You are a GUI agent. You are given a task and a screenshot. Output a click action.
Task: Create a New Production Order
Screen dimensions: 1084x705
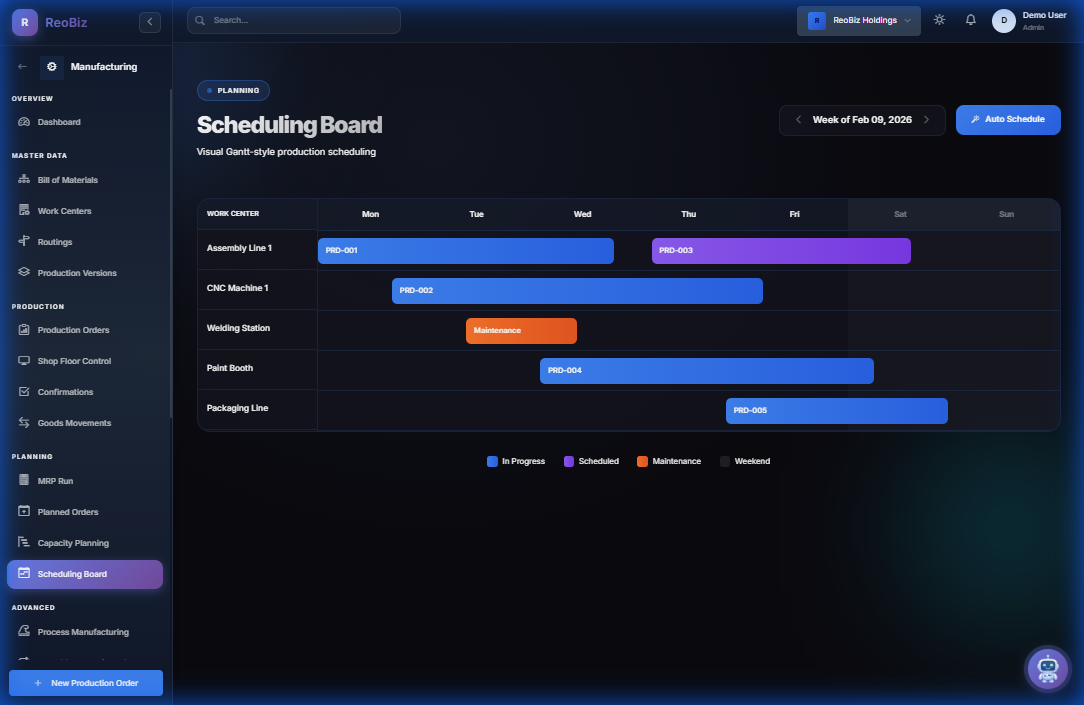point(85,683)
